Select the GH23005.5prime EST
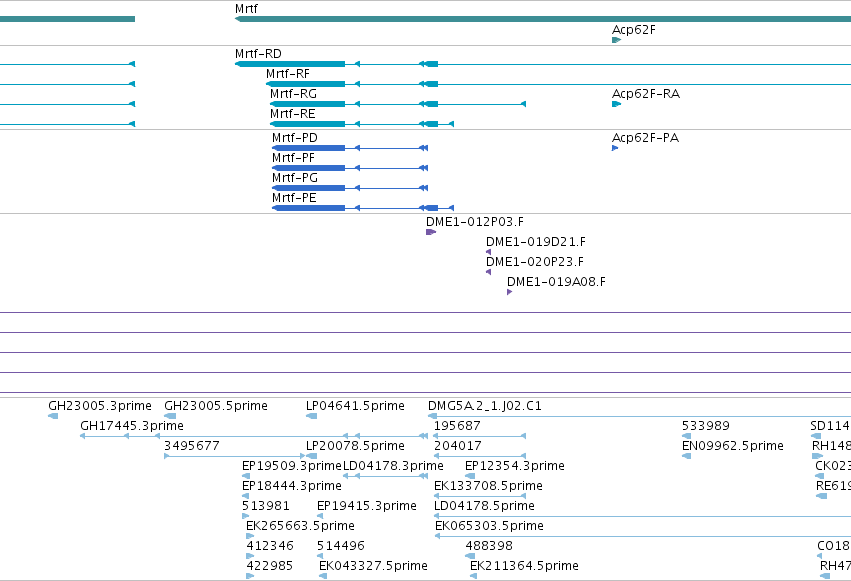851x581 pixels. click(x=170, y=416)
